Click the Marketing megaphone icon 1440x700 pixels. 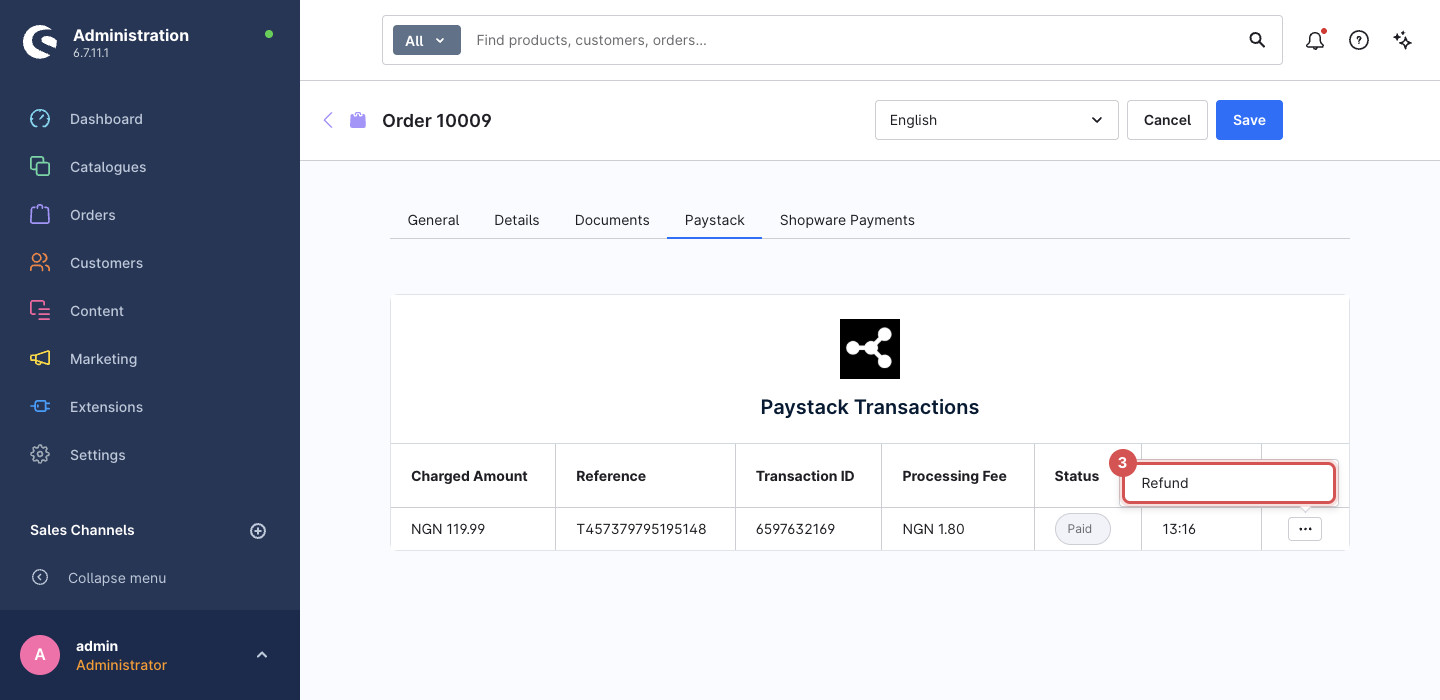(40, 359)
